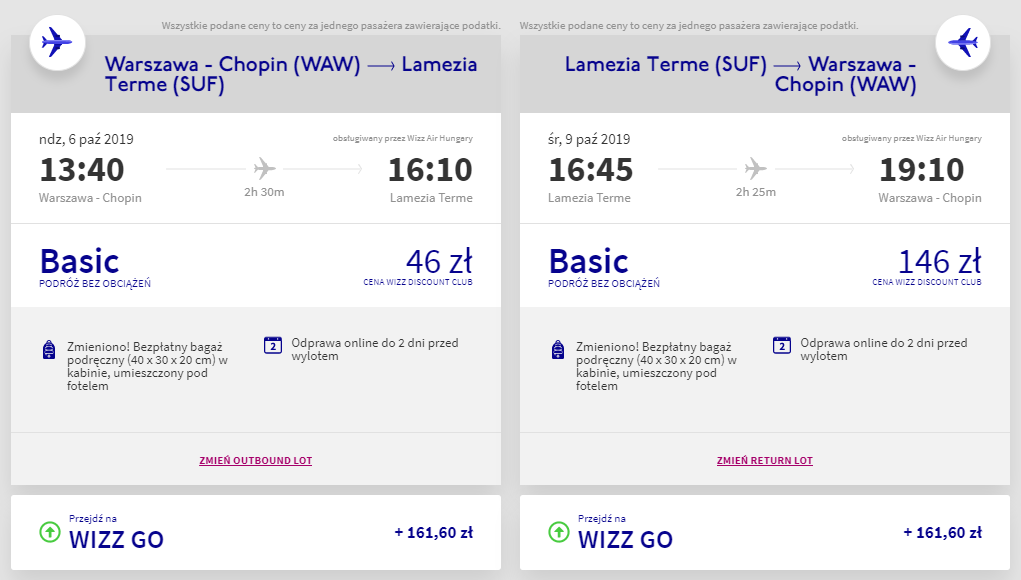
Task: Click the Lamezia Terme to Warszawa route header
Action: coord(740,74)
